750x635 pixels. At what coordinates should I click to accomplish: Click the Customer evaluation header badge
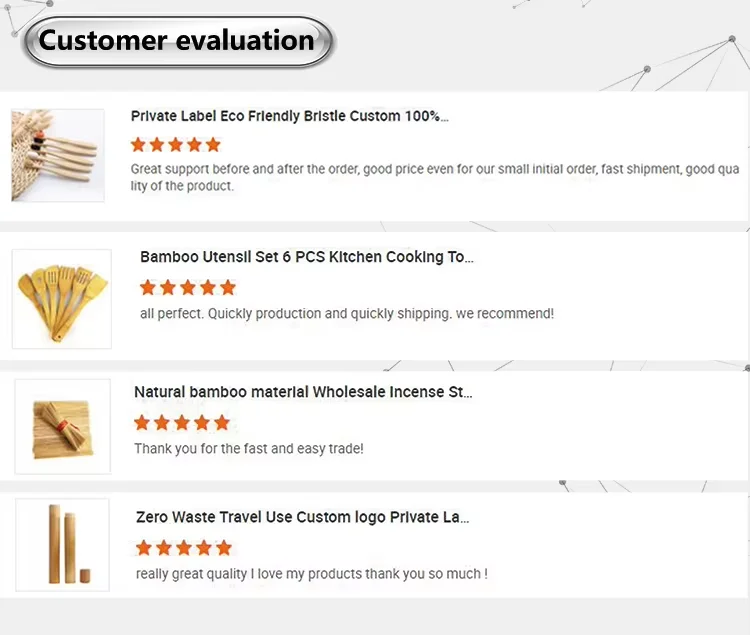(178, 41)
